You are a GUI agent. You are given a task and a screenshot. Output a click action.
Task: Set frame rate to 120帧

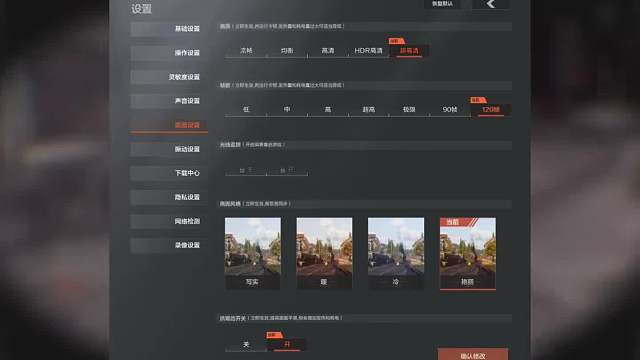click(491, 109)
